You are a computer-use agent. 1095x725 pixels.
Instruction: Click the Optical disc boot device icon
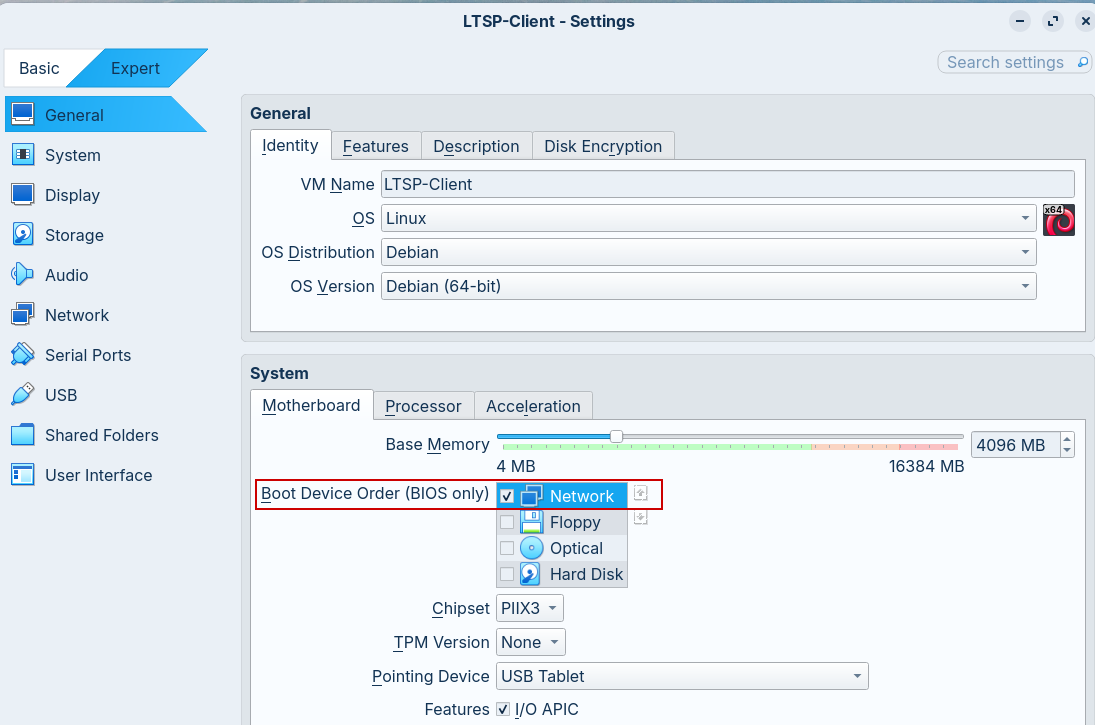[x=531, y=548]
